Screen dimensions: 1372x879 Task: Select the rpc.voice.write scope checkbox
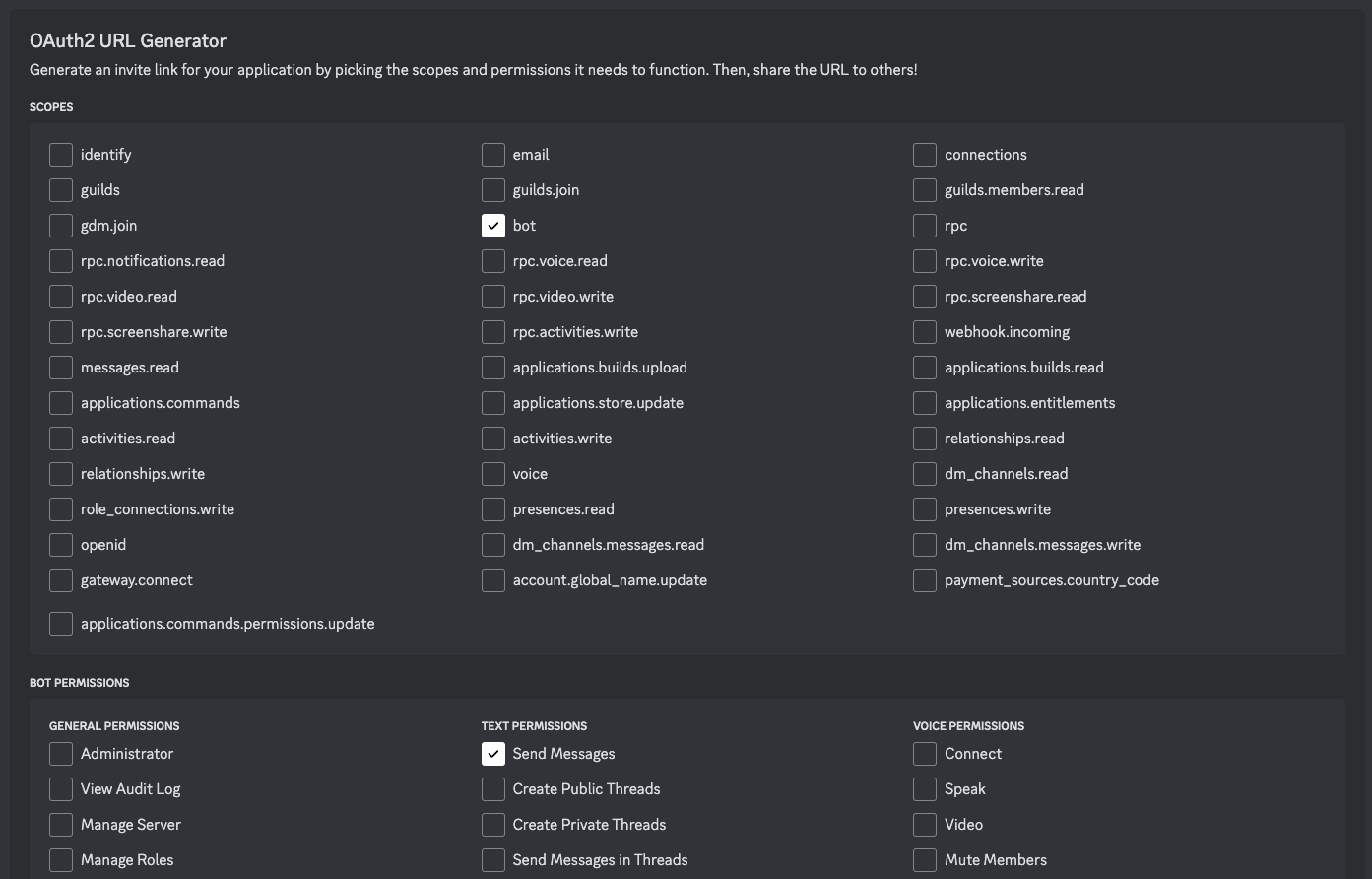coord(925,261)
